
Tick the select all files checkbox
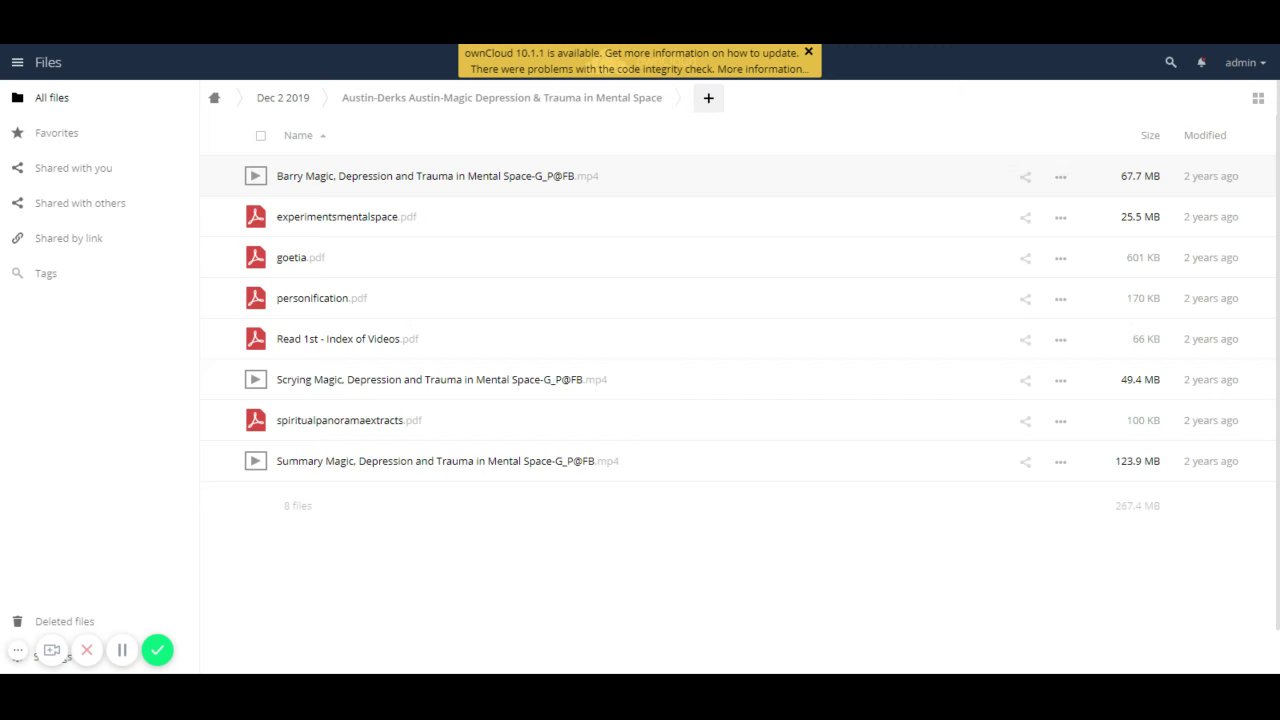point(261,136)
